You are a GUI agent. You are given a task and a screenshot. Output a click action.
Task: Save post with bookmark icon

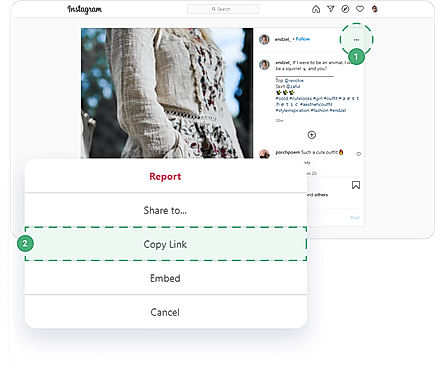[x=356, y=185]
